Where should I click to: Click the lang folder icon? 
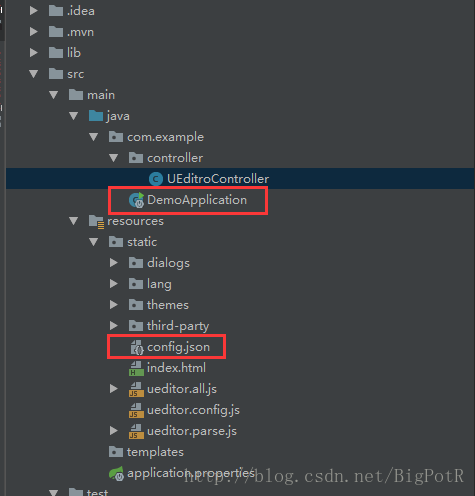click(136, 284)
